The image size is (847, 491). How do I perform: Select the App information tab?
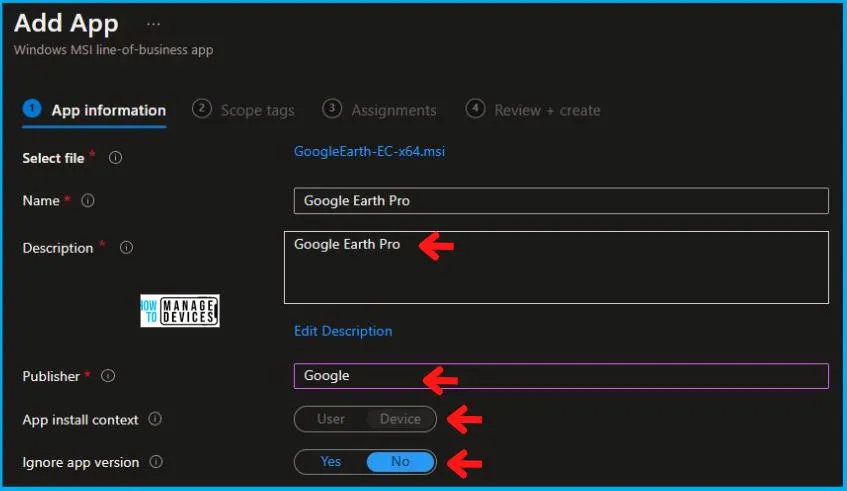coord(95,110)
